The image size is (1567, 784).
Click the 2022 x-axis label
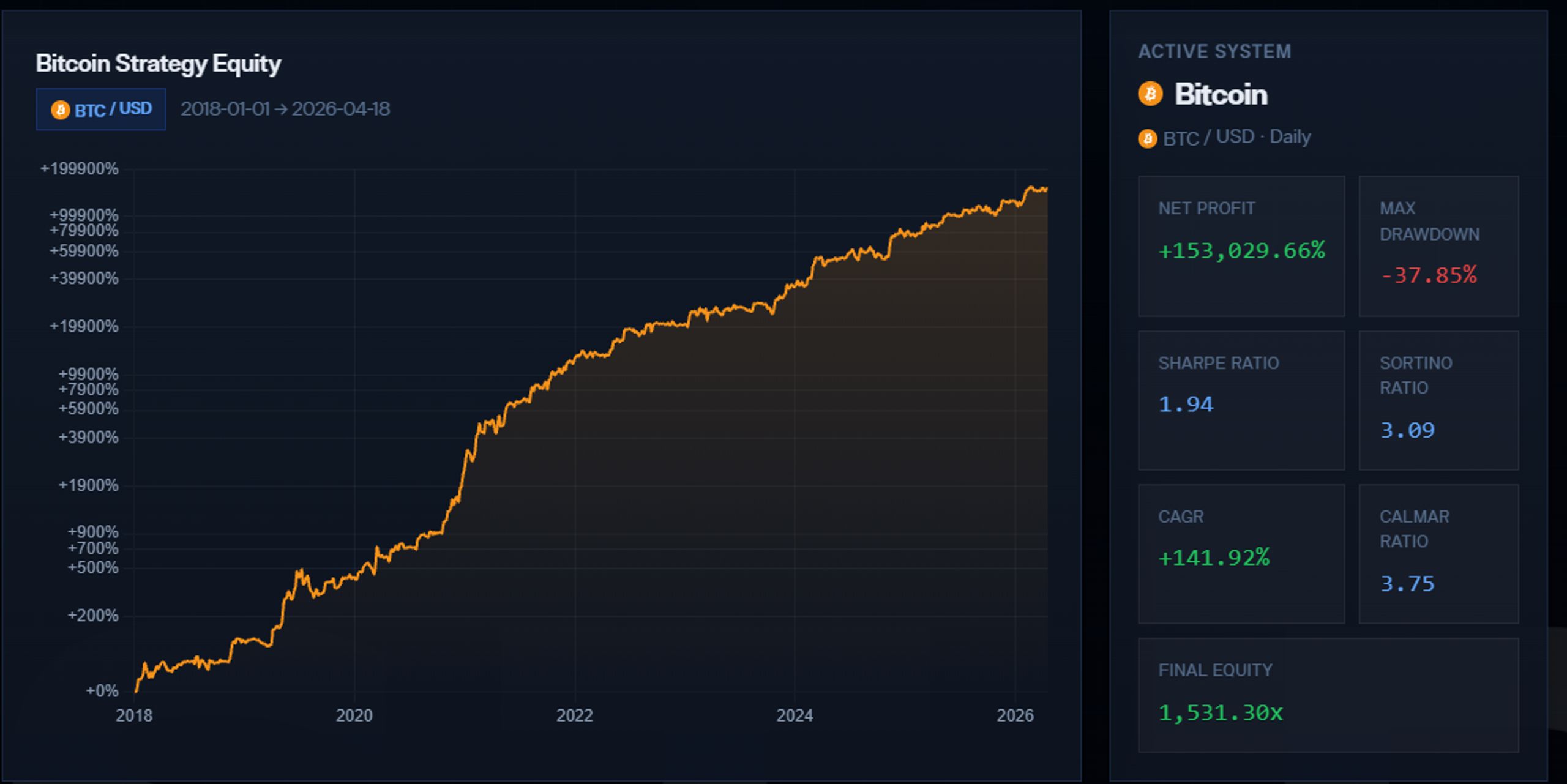[x=575, y=715]
